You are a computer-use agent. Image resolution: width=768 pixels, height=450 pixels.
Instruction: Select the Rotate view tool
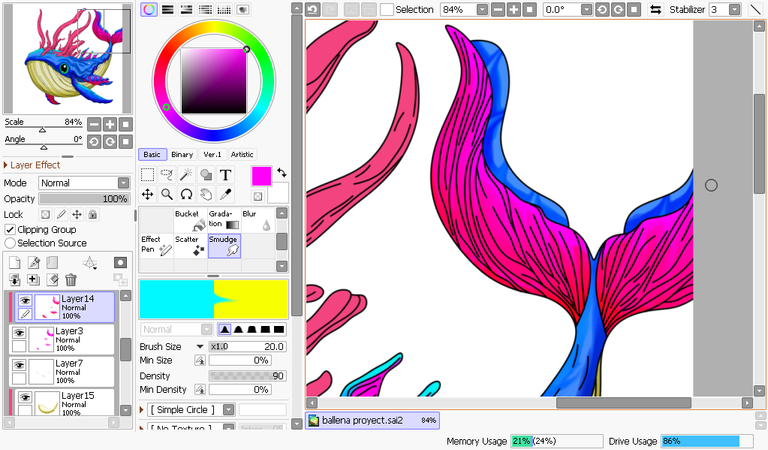[186, 194]
